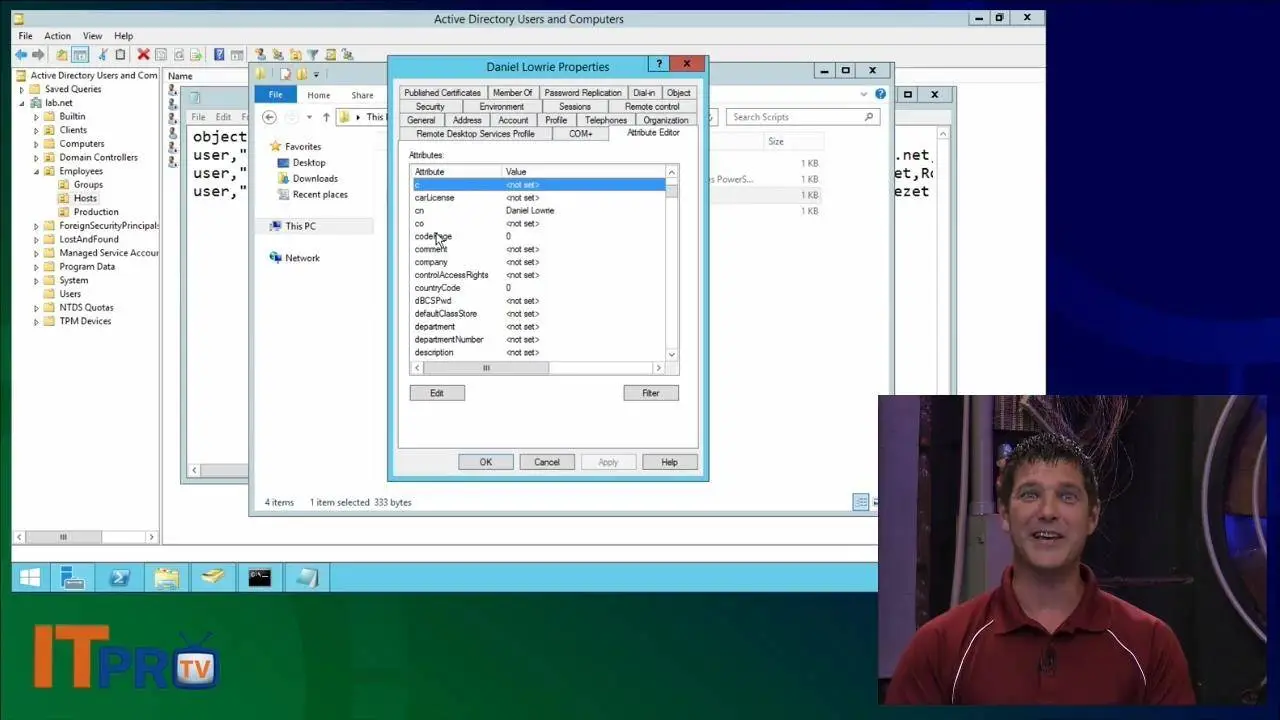The image size is (1280, 720).
Task: Open the Action menu
Action: pyautogui.click(x=57, y=36)
